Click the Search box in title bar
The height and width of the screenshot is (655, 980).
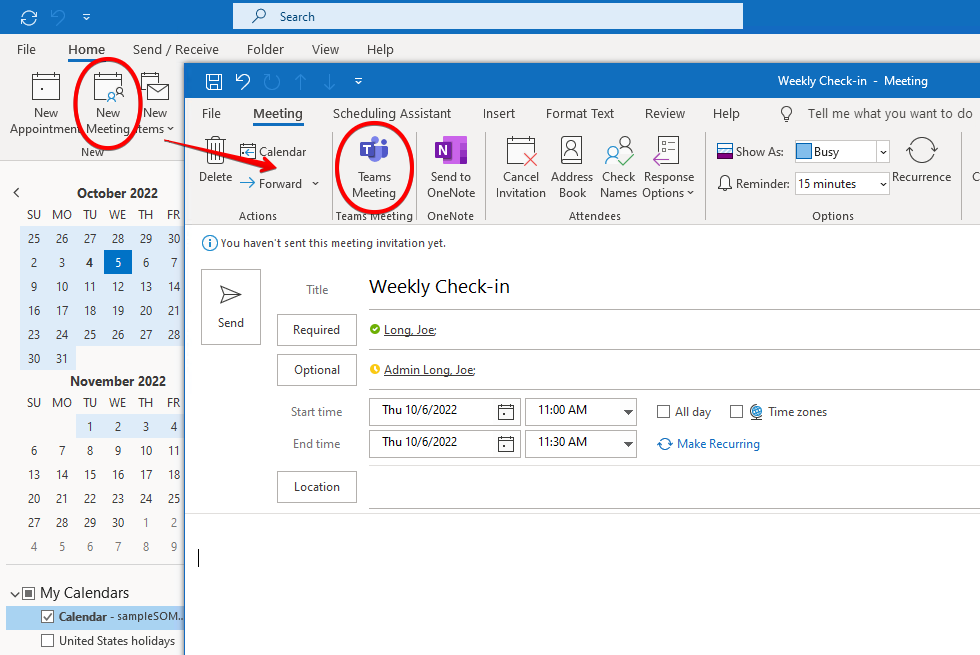tap(488, 16)
